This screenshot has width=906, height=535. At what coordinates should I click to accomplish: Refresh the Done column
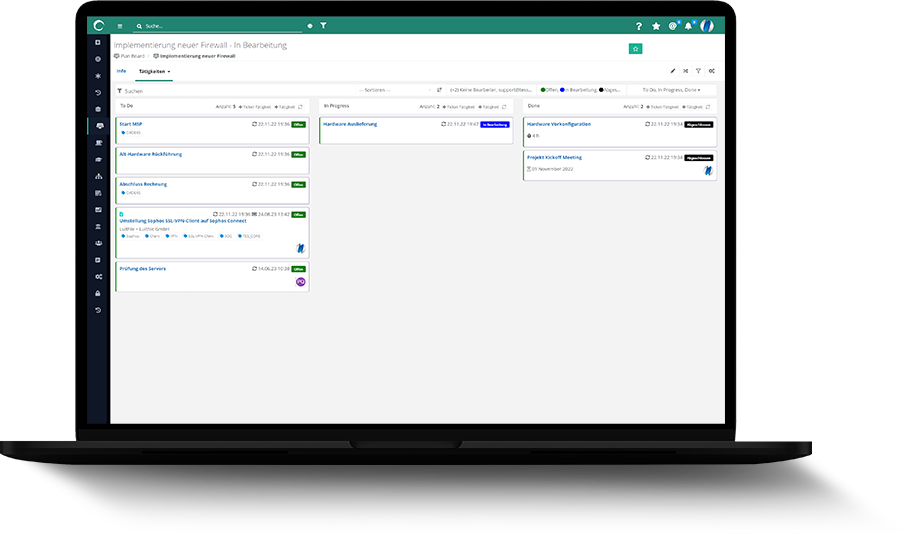[x=708, y=107]
